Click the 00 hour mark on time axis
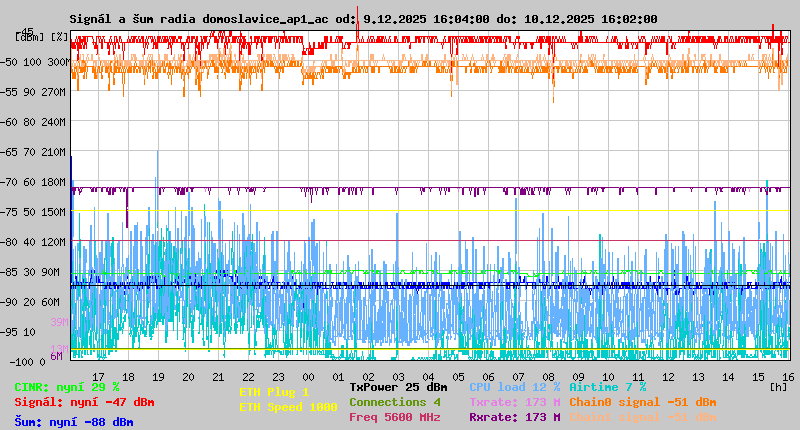The width and height of the screenshot is (800, 430). coord(309,376)
